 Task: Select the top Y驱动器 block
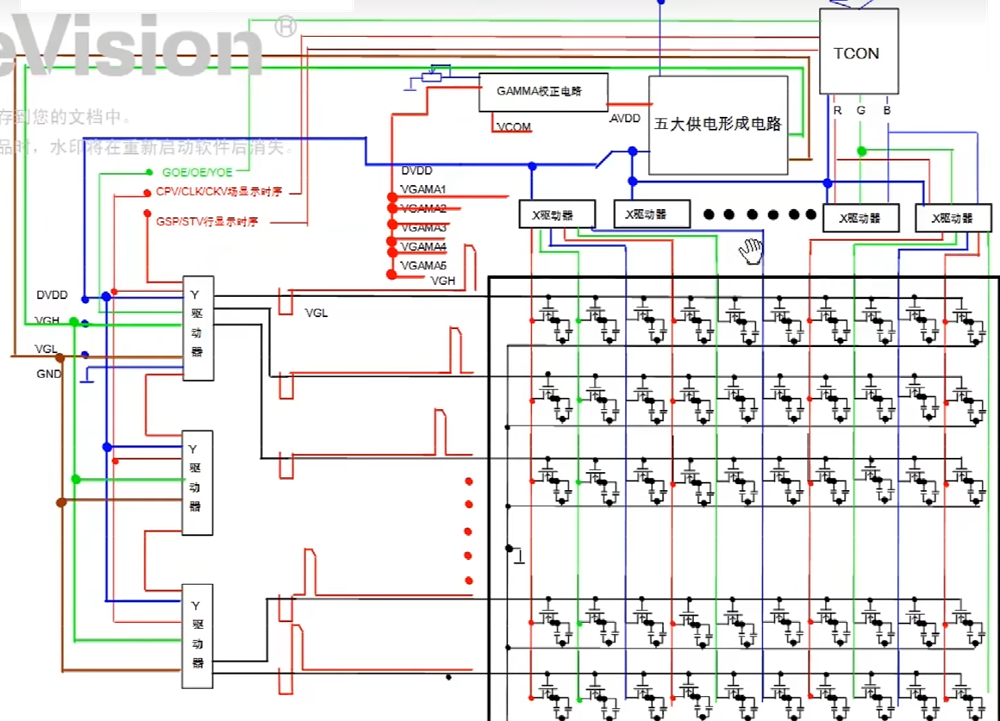tap(198, 328)
